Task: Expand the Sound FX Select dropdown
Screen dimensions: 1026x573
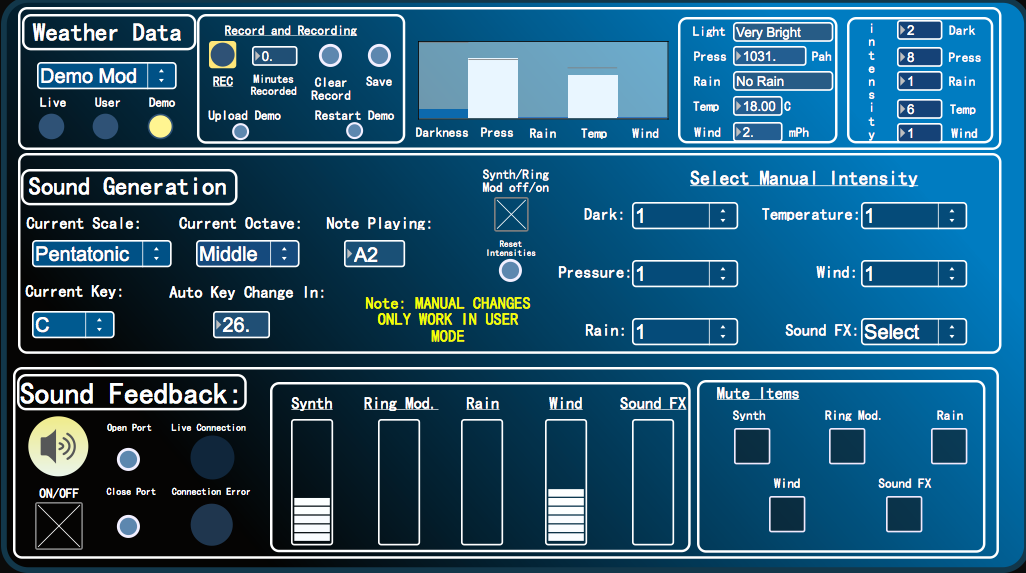Action: click(914, 332)
